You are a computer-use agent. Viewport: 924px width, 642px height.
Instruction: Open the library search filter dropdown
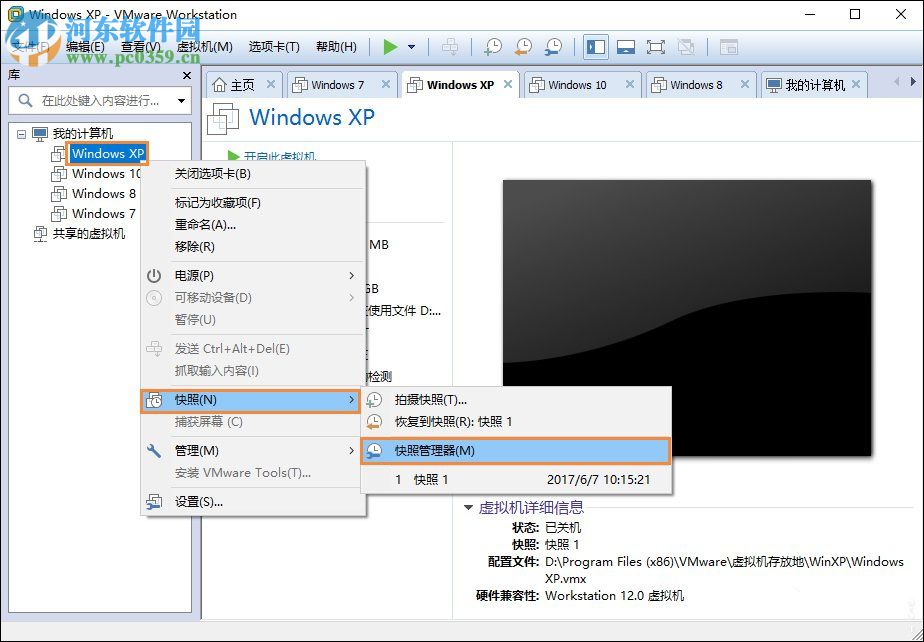click(180, 100)
